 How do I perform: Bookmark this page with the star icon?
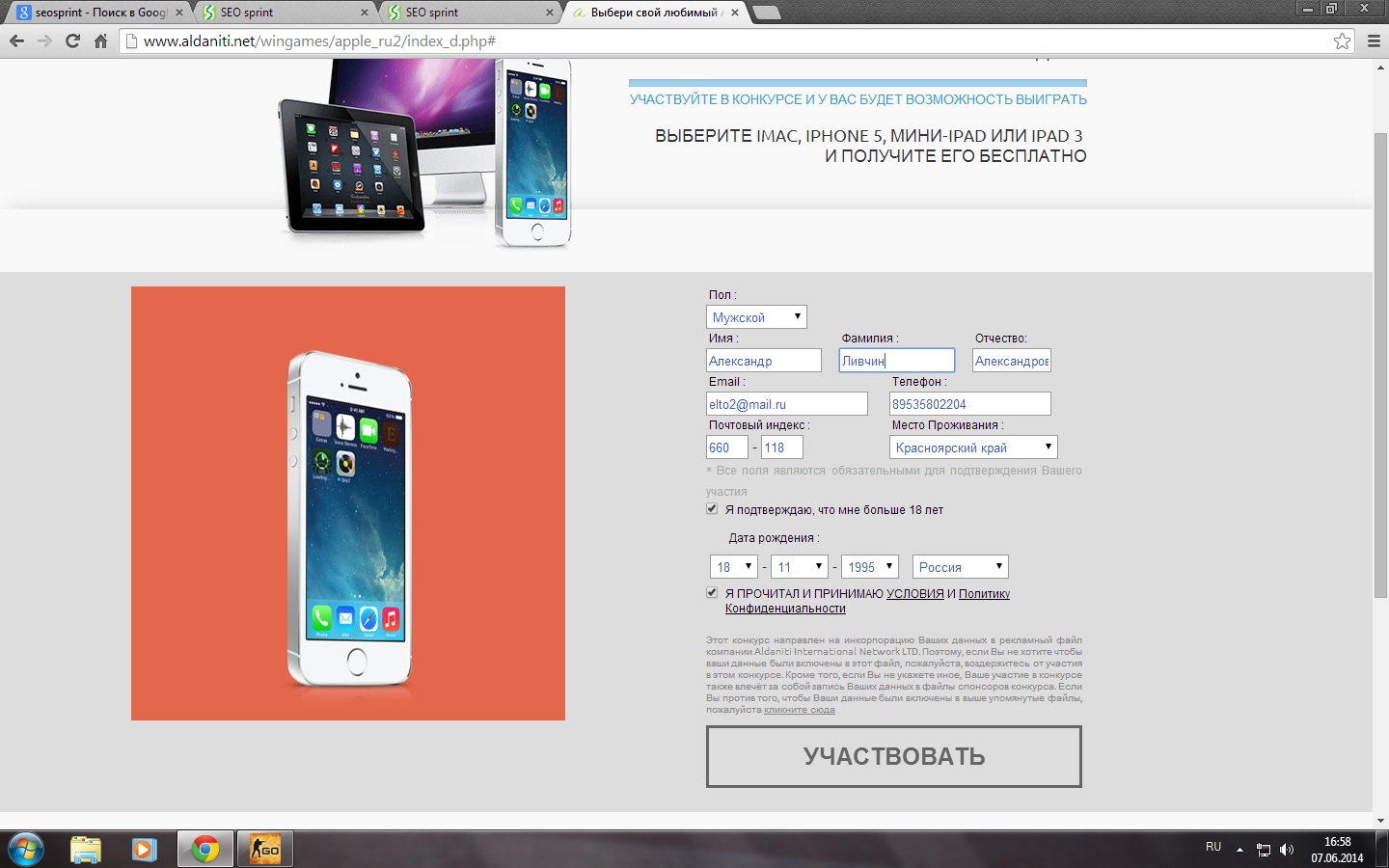1342,41
